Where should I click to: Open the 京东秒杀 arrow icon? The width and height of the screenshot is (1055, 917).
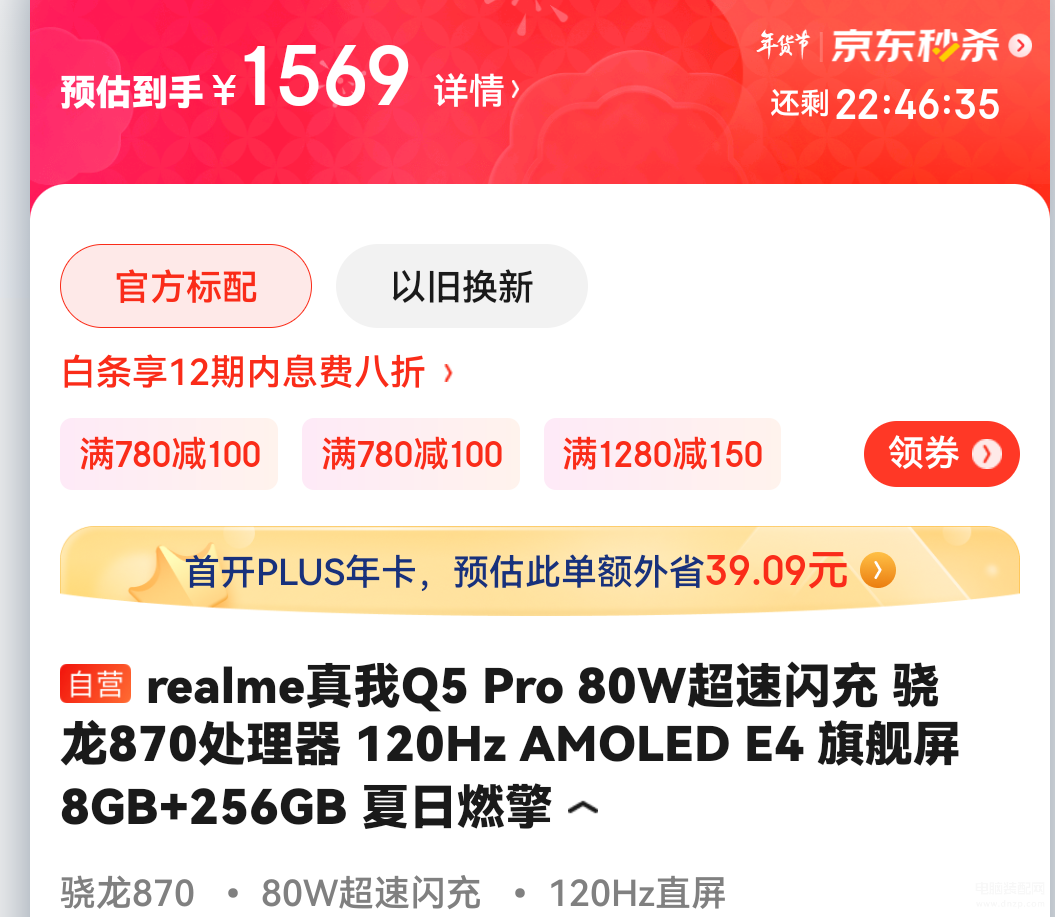[x=1020, y=46]
